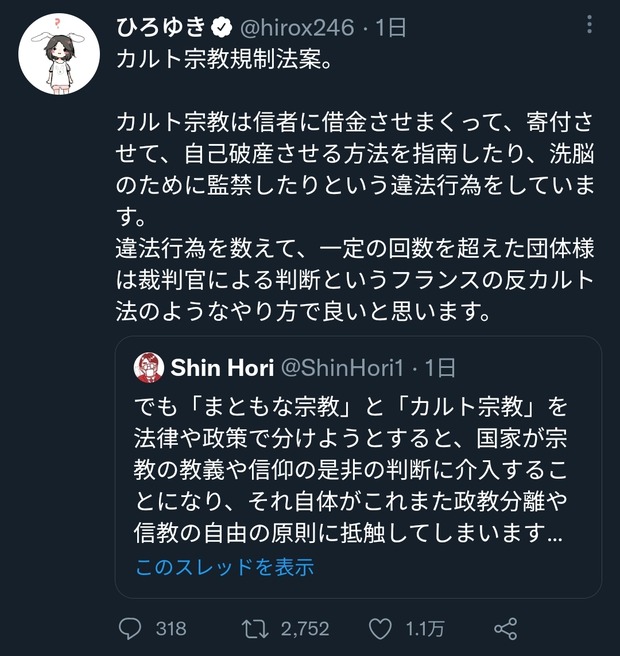Image resolution: width=620 pixels, height=656 pixels.
Task: Open the quoted tweet text body
Action: click(351, 469)
